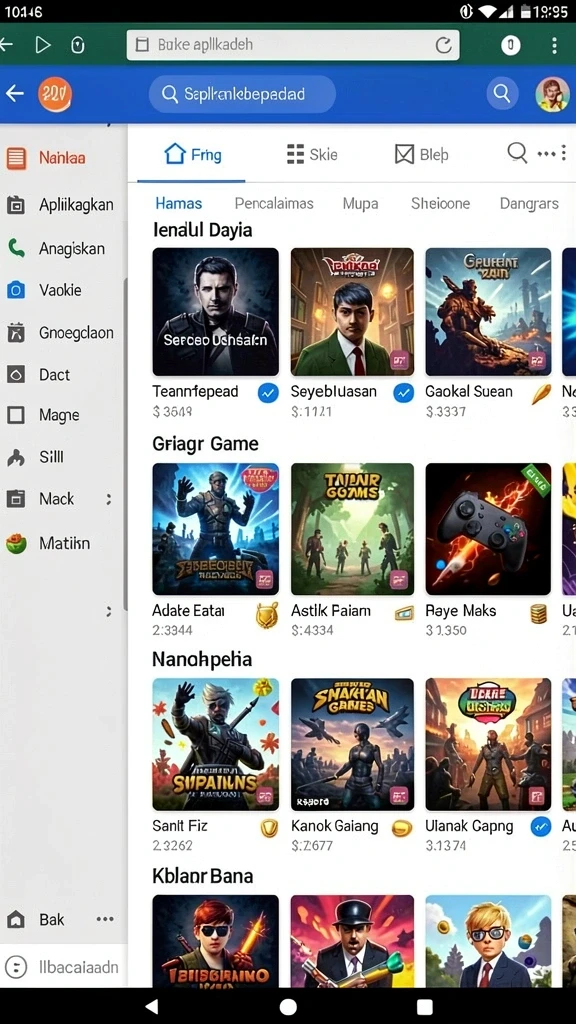Open the Gaokal Suean game thumbnail
The height and width of the screenshot is (1024, 576).
[x=488, y=312]
